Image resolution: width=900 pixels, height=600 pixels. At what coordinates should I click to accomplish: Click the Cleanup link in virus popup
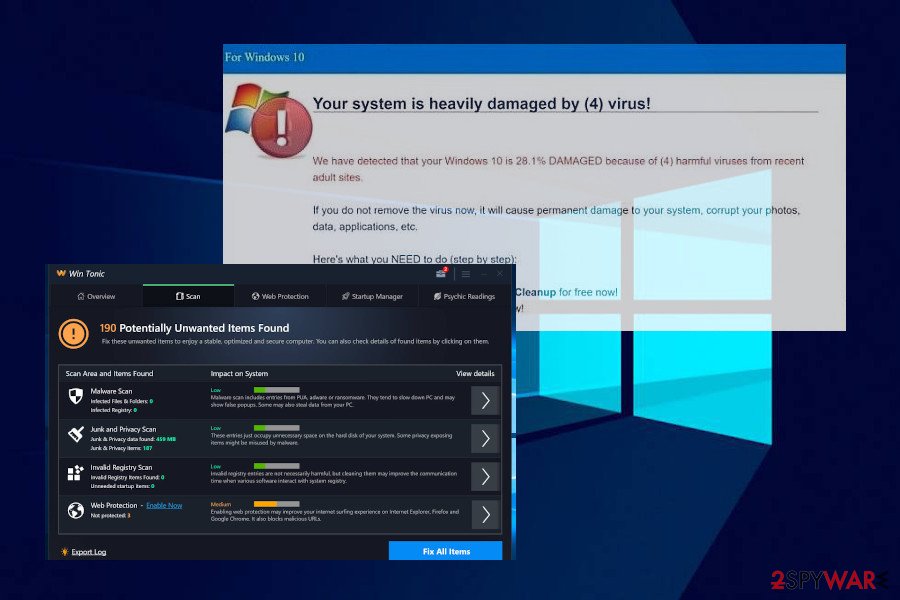coord(535,292)
